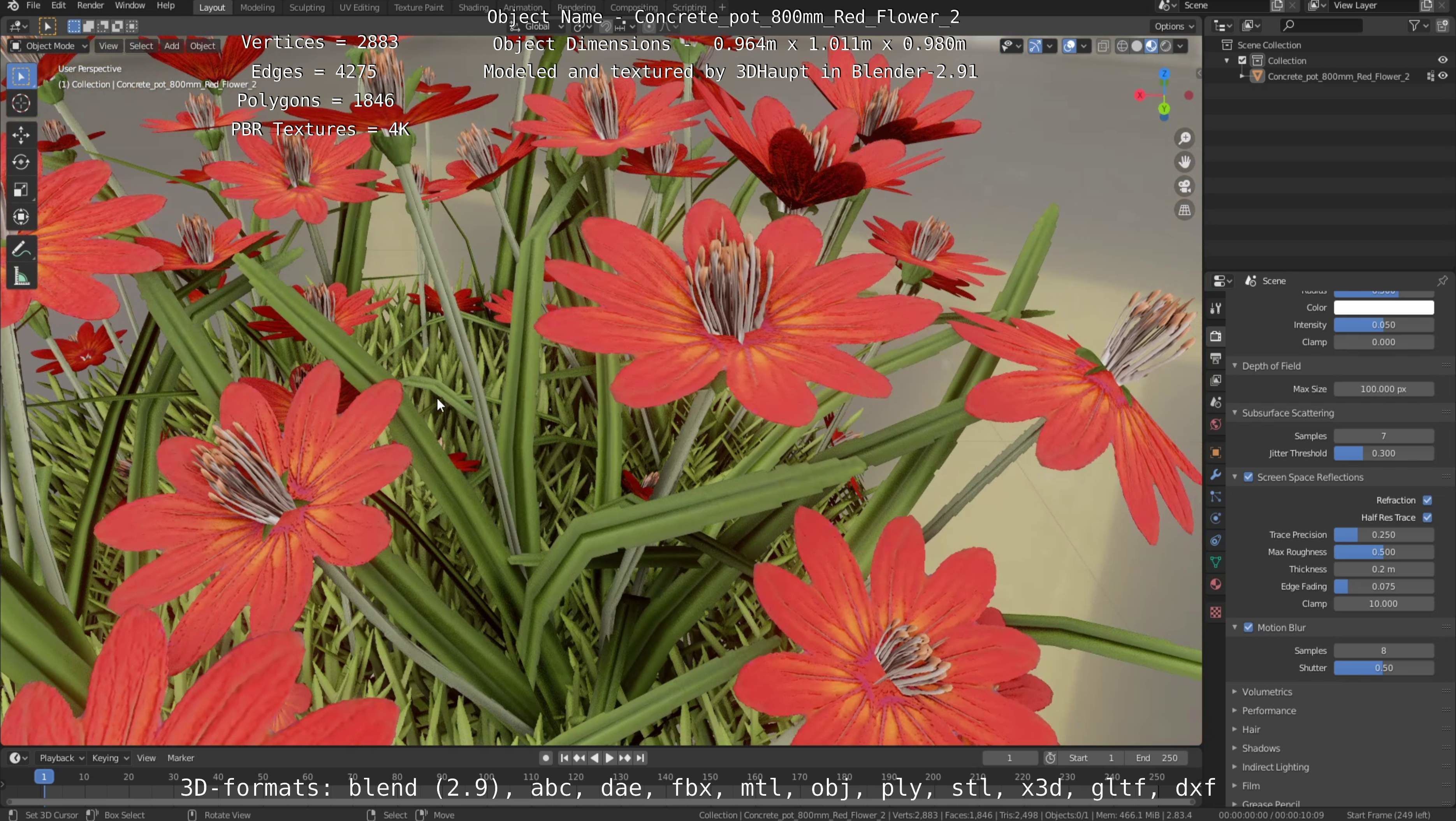Click the Zoom view gizmo icon
Viewport: 1456px width, 821px height.
coord(1185,139)
